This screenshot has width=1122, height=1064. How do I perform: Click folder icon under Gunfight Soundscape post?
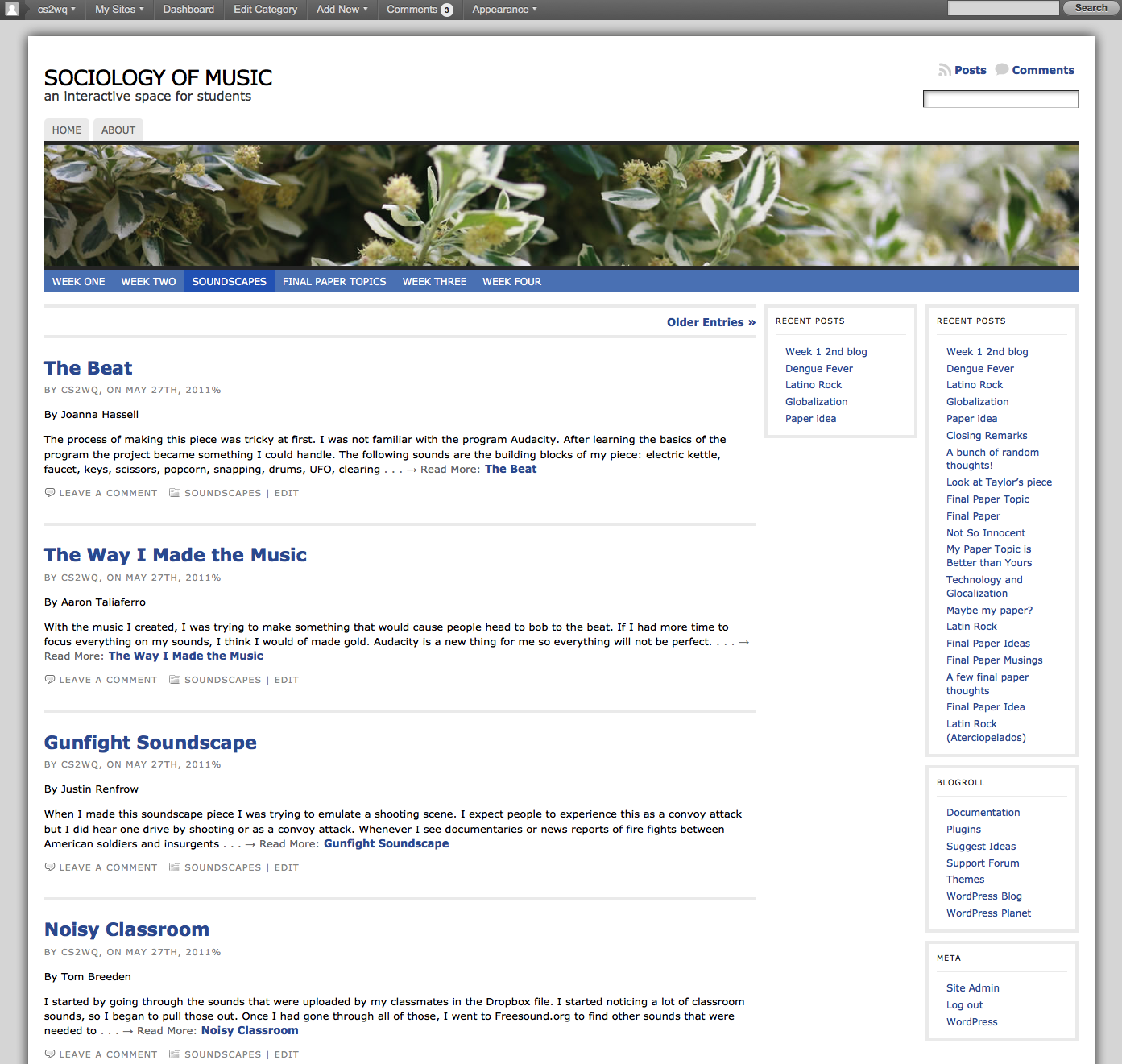click(174, 867)
